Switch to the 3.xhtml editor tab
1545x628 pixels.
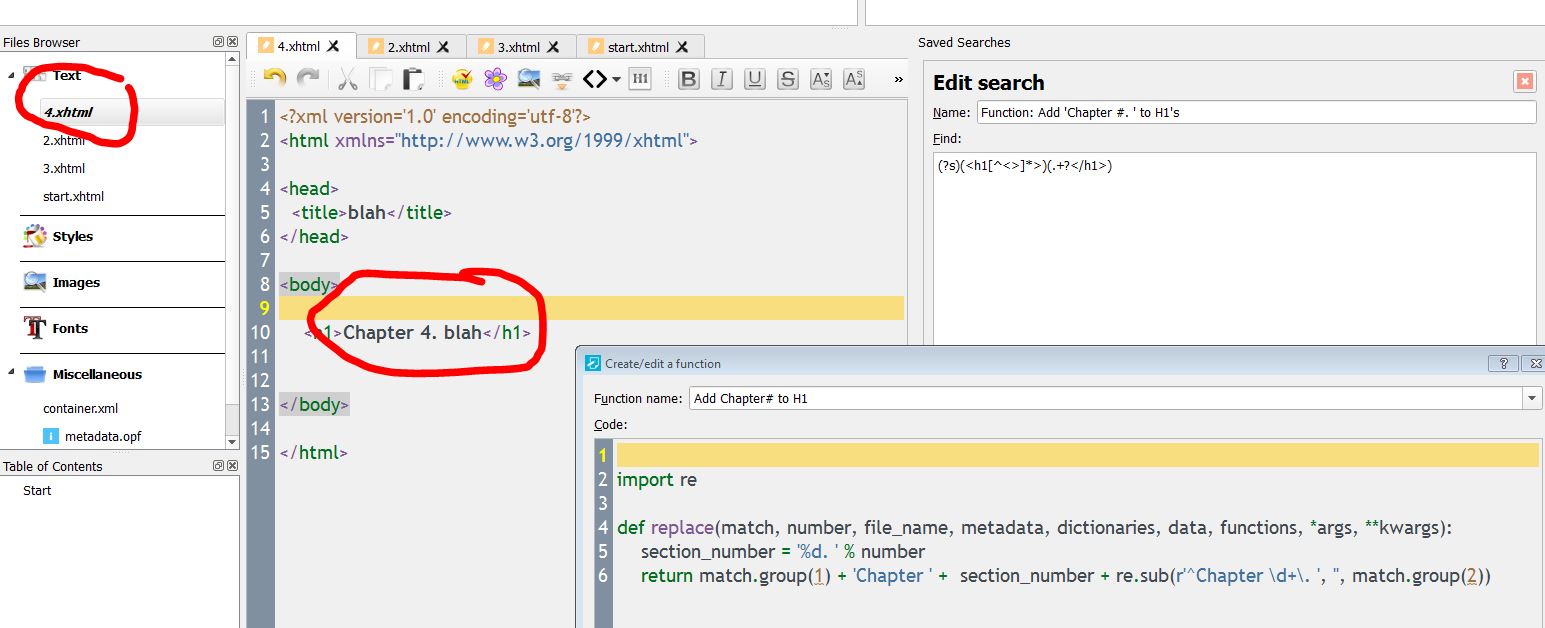(x=521, y=47)
